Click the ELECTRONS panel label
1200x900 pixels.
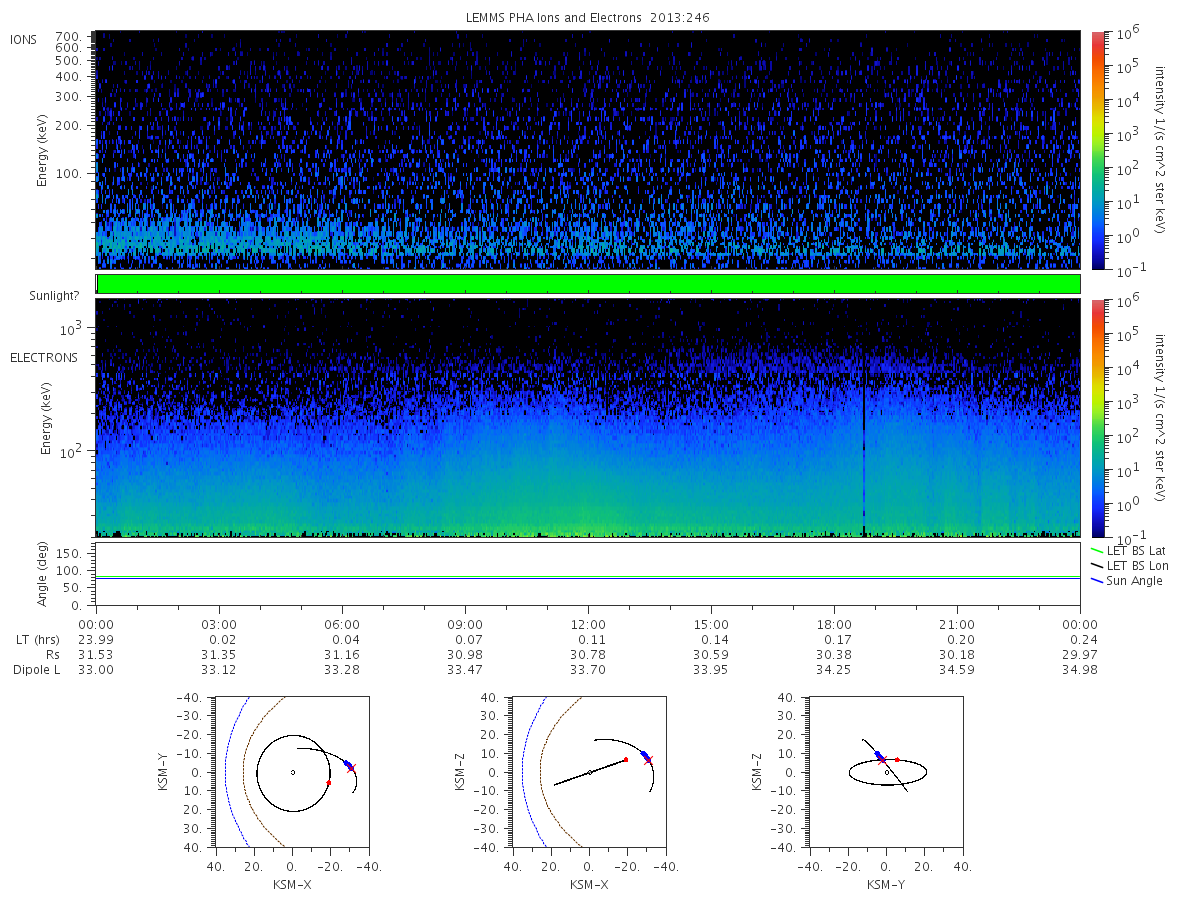coord(43,357)
